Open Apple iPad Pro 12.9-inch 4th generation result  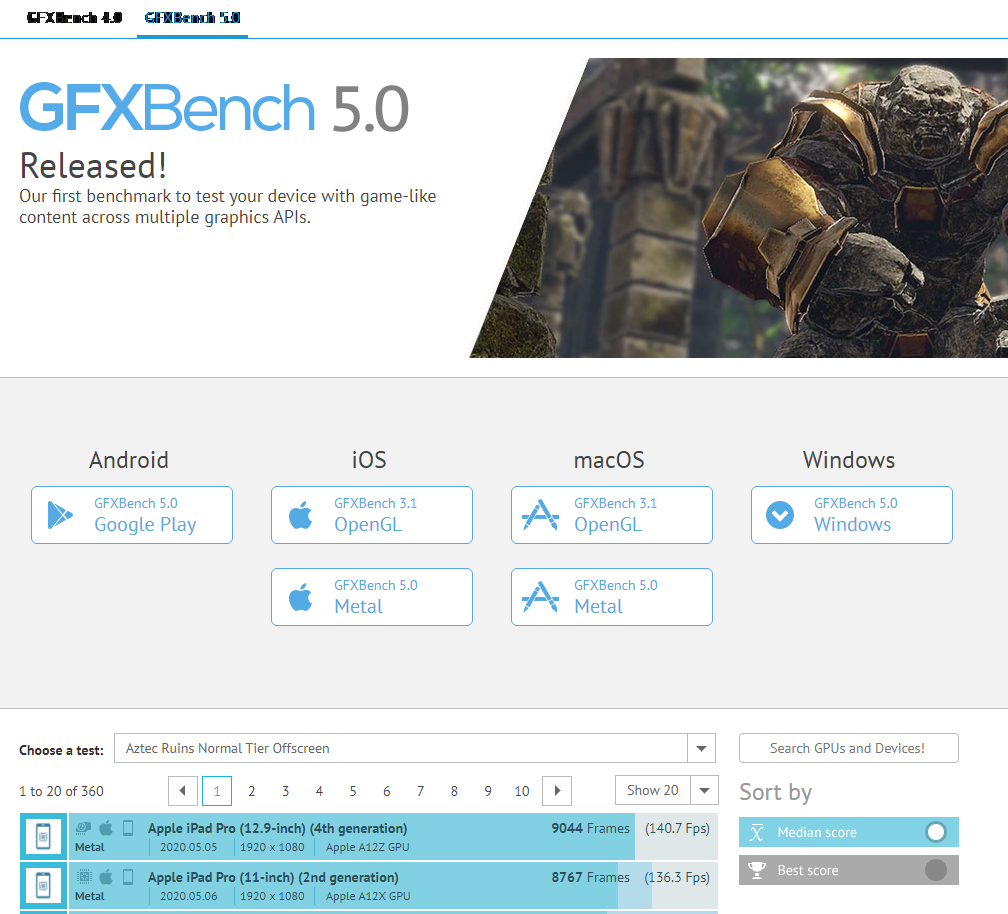point(368,837)
